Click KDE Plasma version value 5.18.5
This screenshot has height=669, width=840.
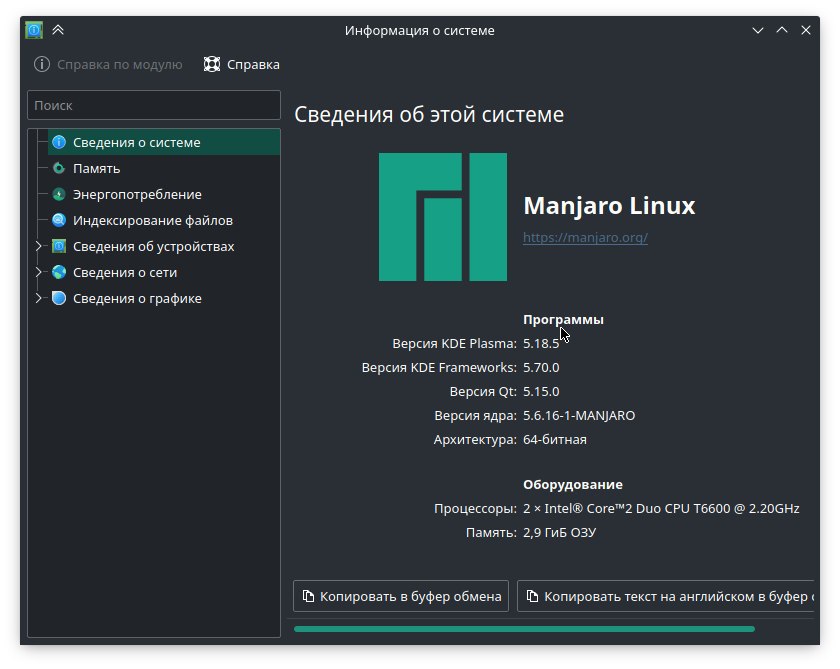[x=541, y=343]
